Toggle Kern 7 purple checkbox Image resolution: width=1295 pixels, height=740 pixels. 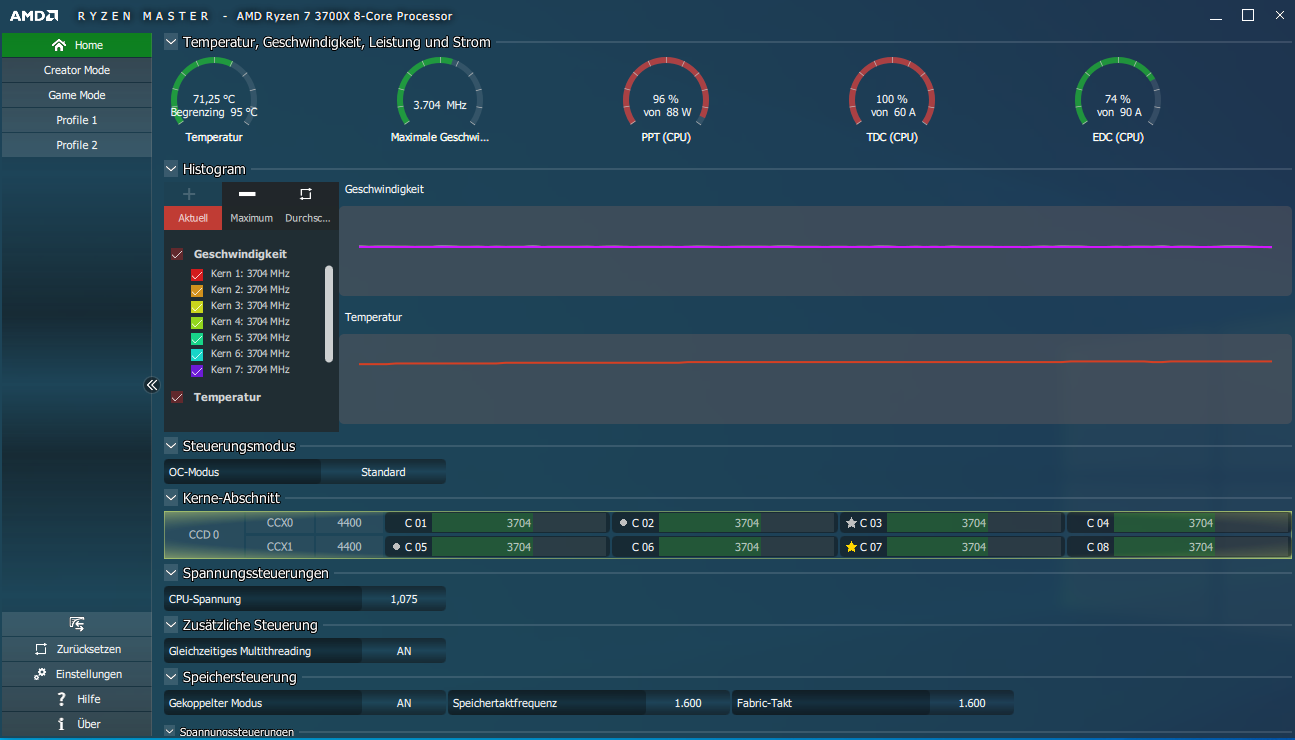click(x=197, y=370)
